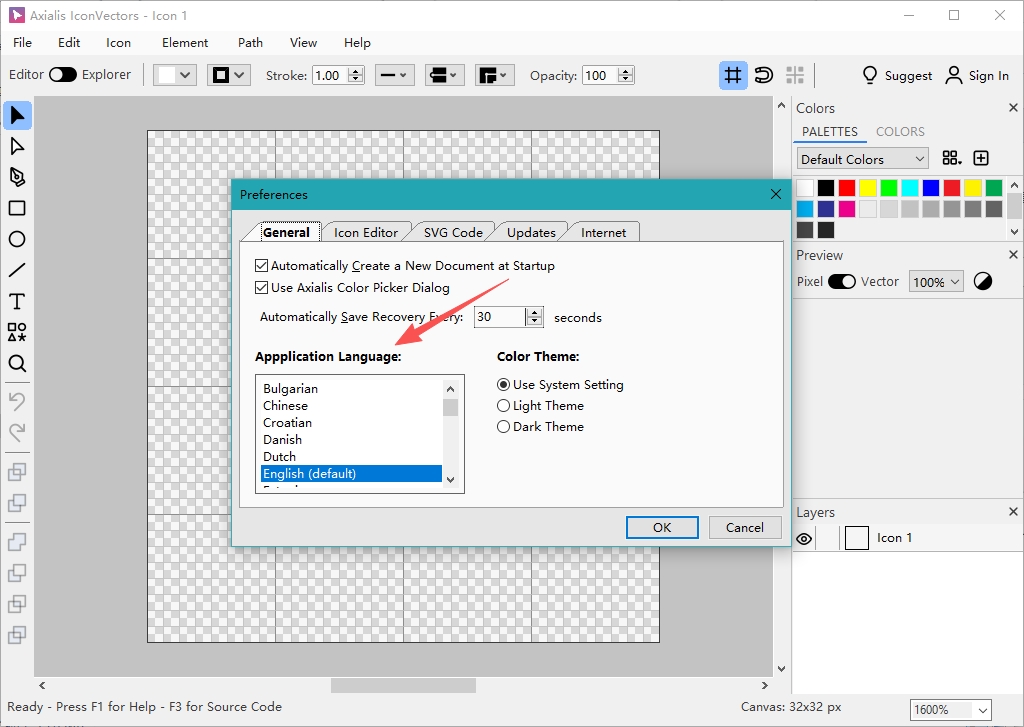Click Cancel in Preferences dialog
The width and height of the screenshot is (1024, 727).
[x=744, y=527]
